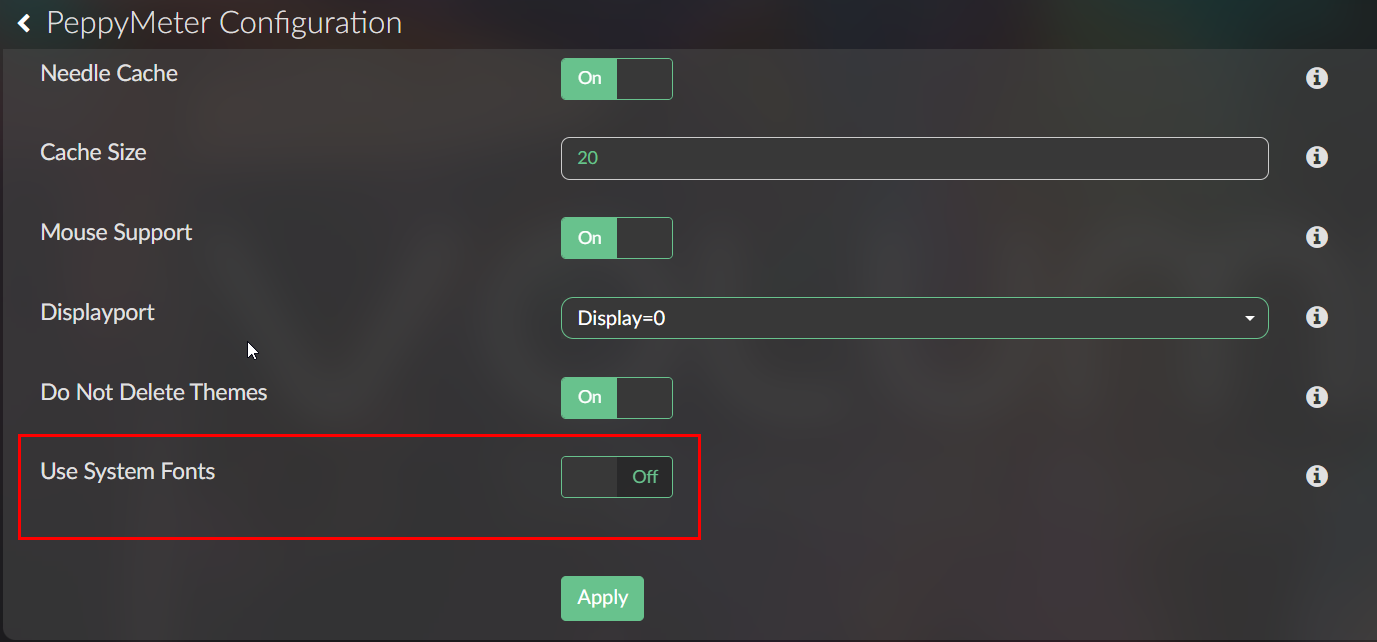Open Do Not Delete Themes info icon
Screen dimensions: 1377x642
click(1317, 397)
